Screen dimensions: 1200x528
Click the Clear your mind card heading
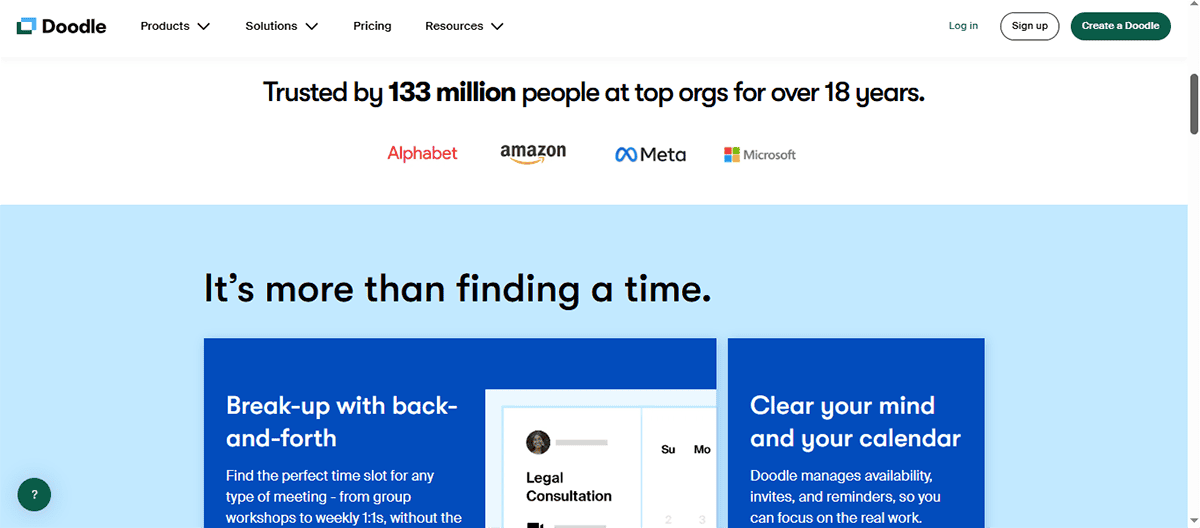(855, 421)
